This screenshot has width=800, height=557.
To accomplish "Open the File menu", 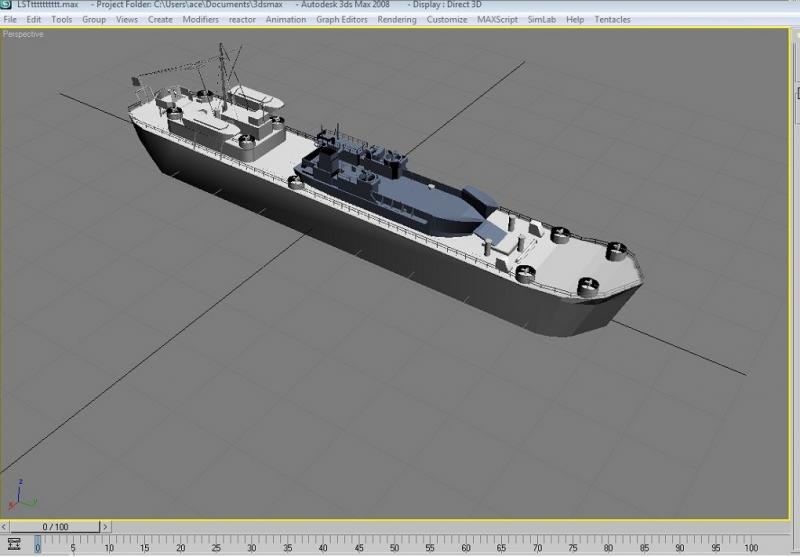I will coord(10,19).
